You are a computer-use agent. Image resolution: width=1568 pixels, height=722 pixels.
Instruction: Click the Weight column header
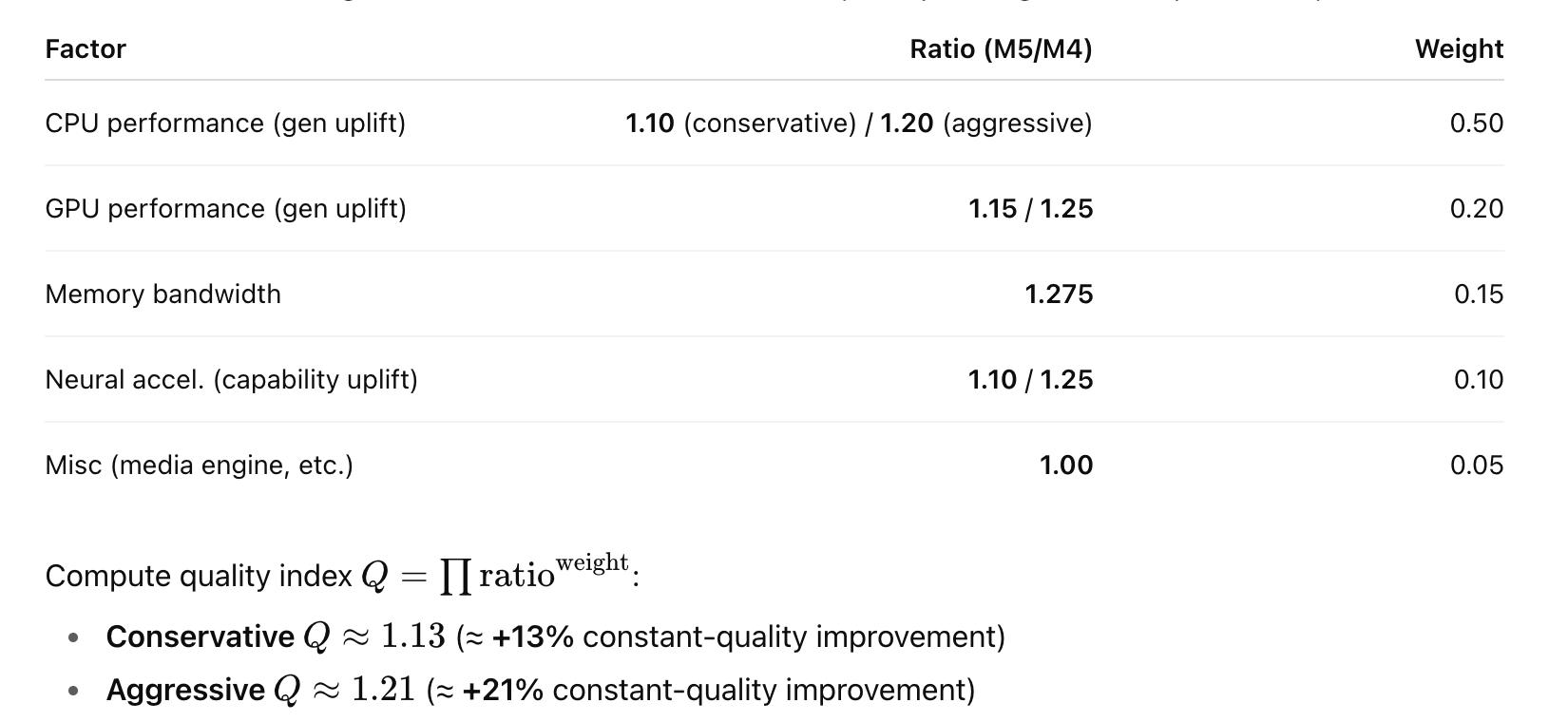pos(1459,49)
